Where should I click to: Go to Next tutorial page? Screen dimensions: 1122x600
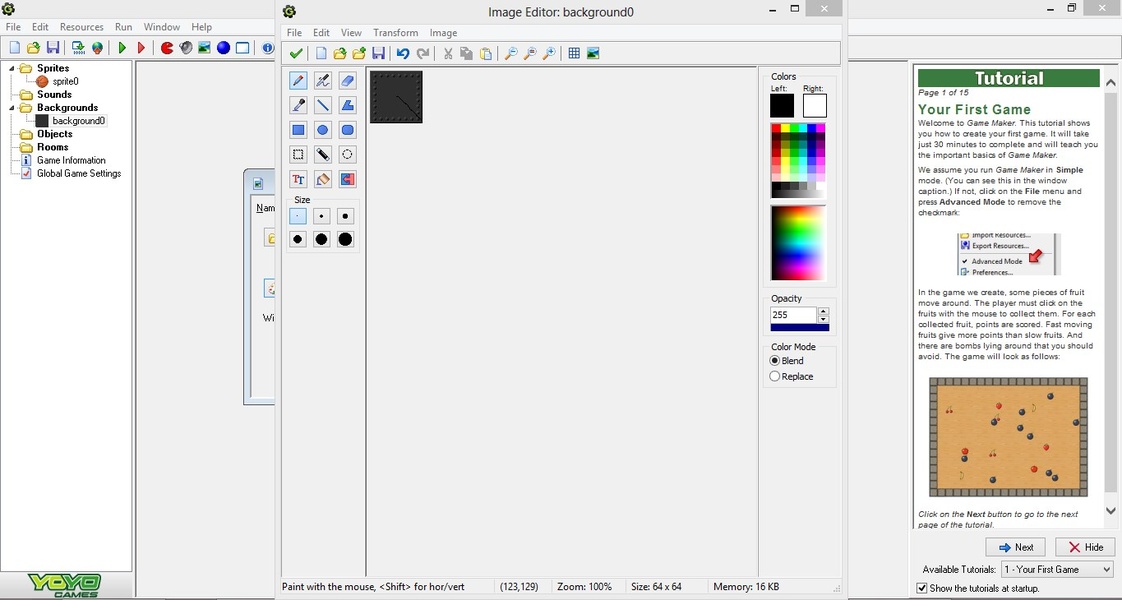[1015, 547]
